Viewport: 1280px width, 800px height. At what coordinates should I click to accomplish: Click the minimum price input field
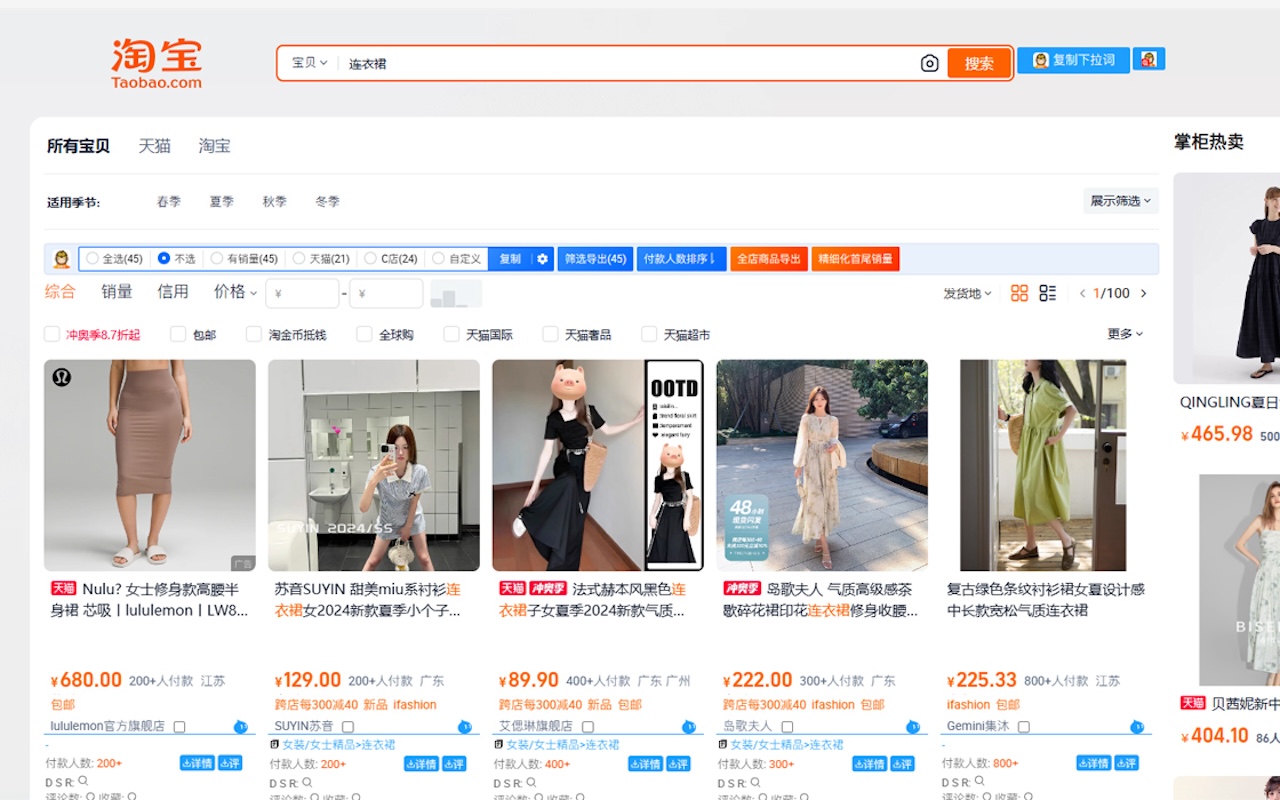pyautogui.click(x=303, y=293)
